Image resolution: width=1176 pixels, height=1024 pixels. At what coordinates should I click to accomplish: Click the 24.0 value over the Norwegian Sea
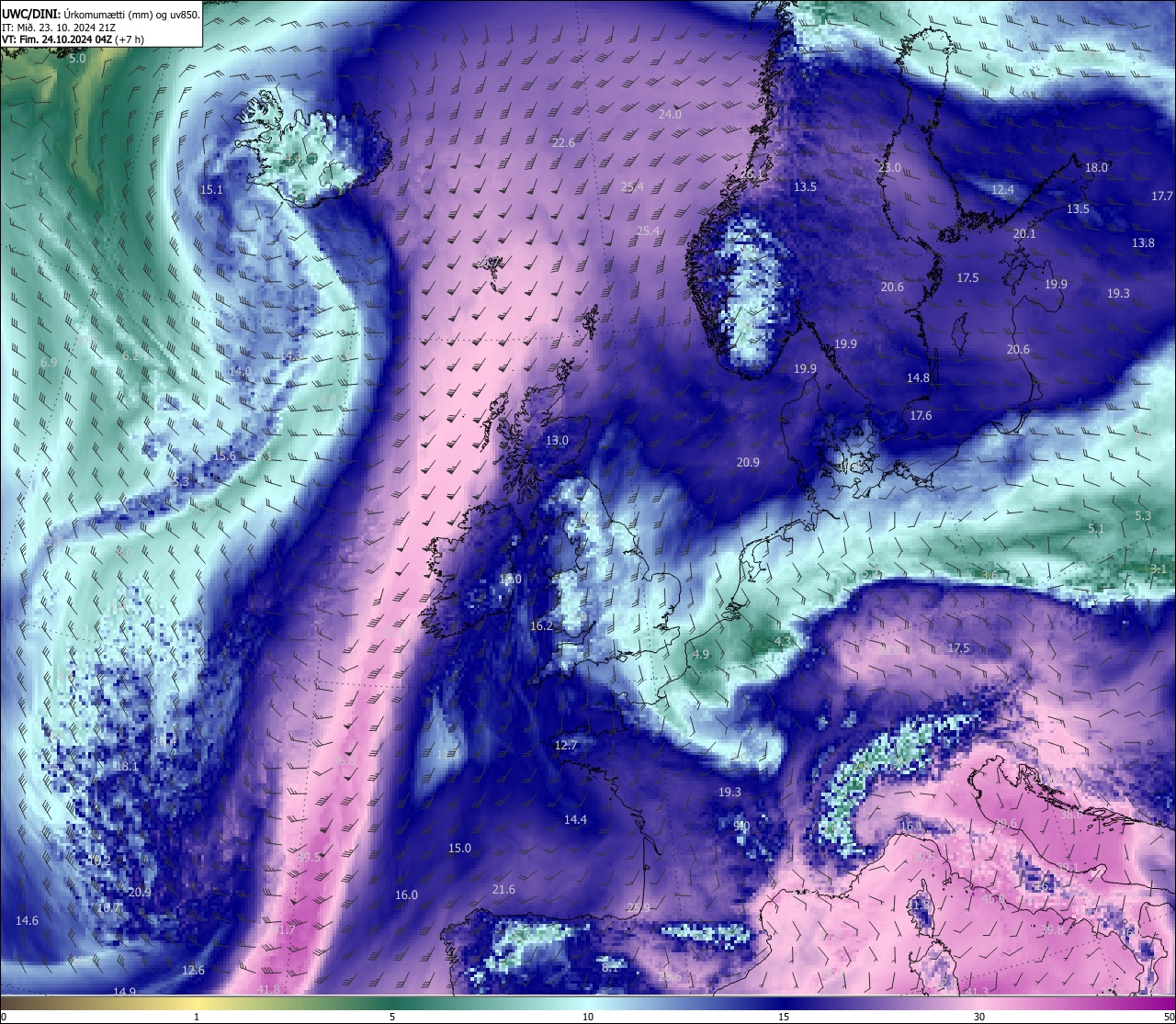pos(671,115)
